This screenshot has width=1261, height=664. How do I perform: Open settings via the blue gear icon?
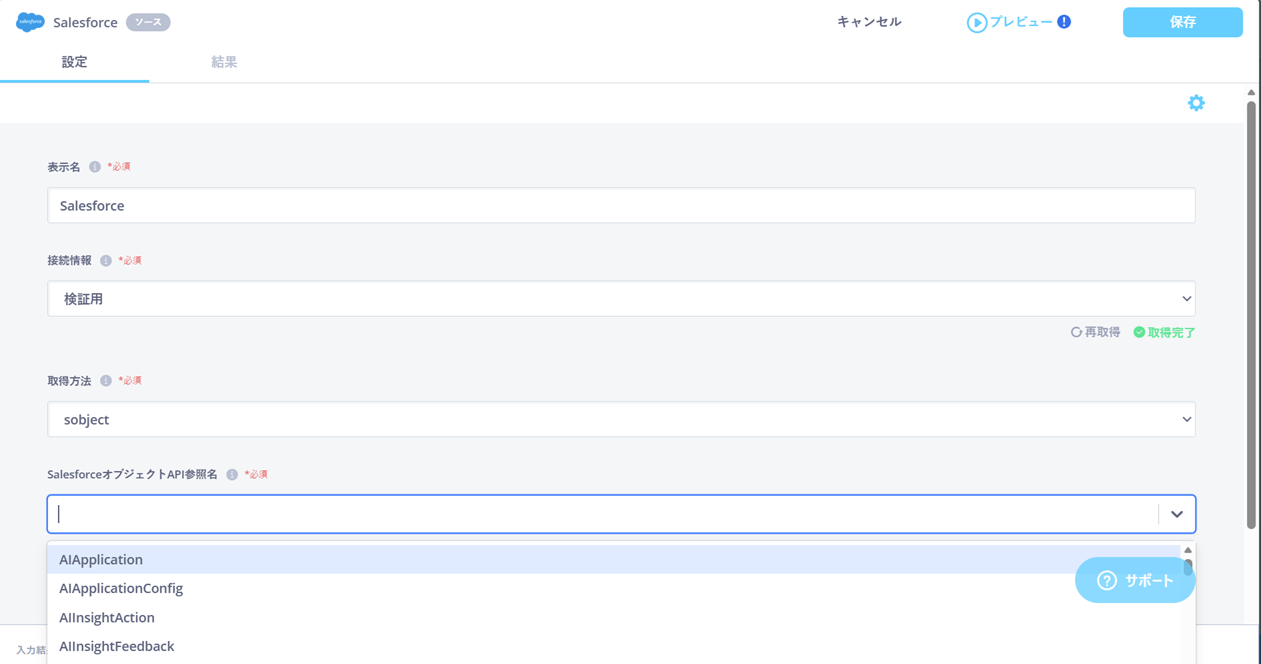pyautogui.click(x=1196, y=103)
